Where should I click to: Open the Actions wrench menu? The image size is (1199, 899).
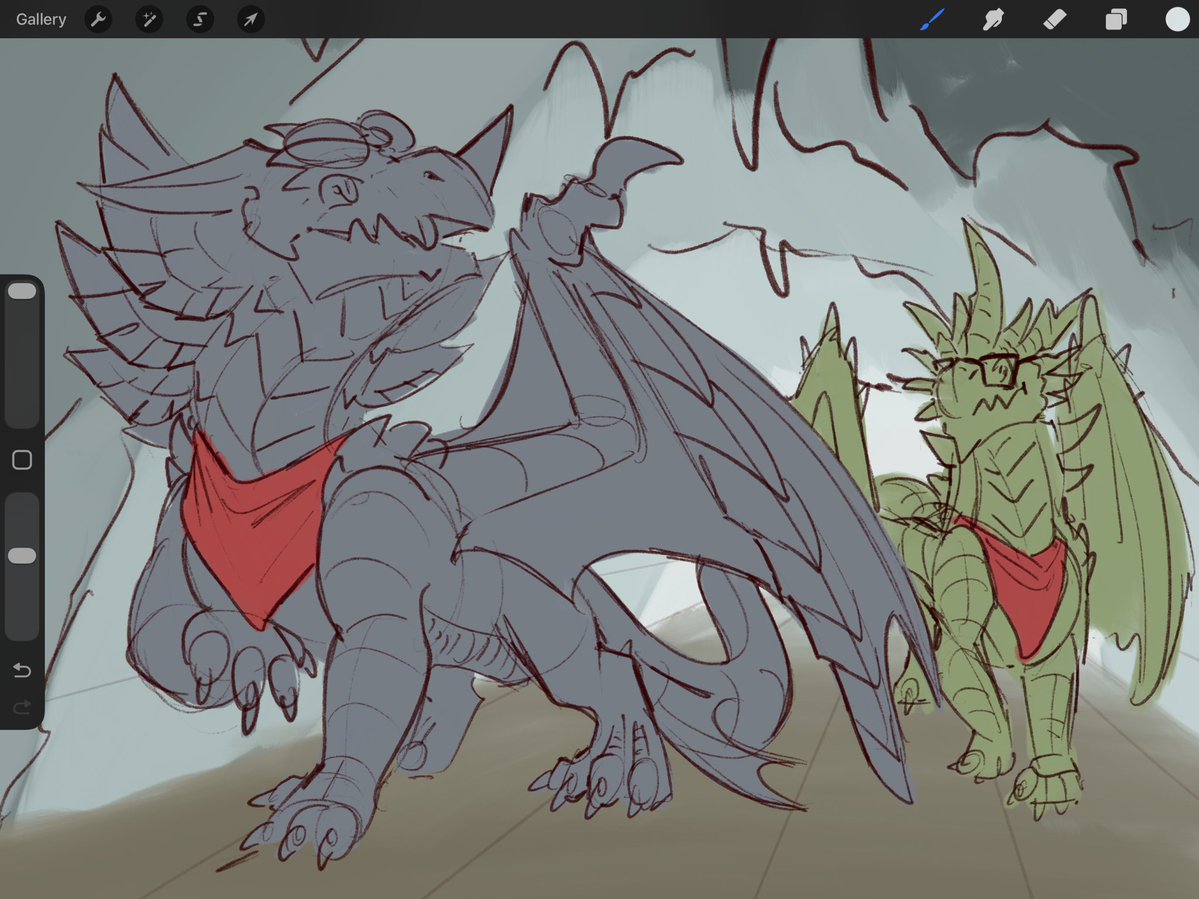pyautogui.click(x=98, y=19)
